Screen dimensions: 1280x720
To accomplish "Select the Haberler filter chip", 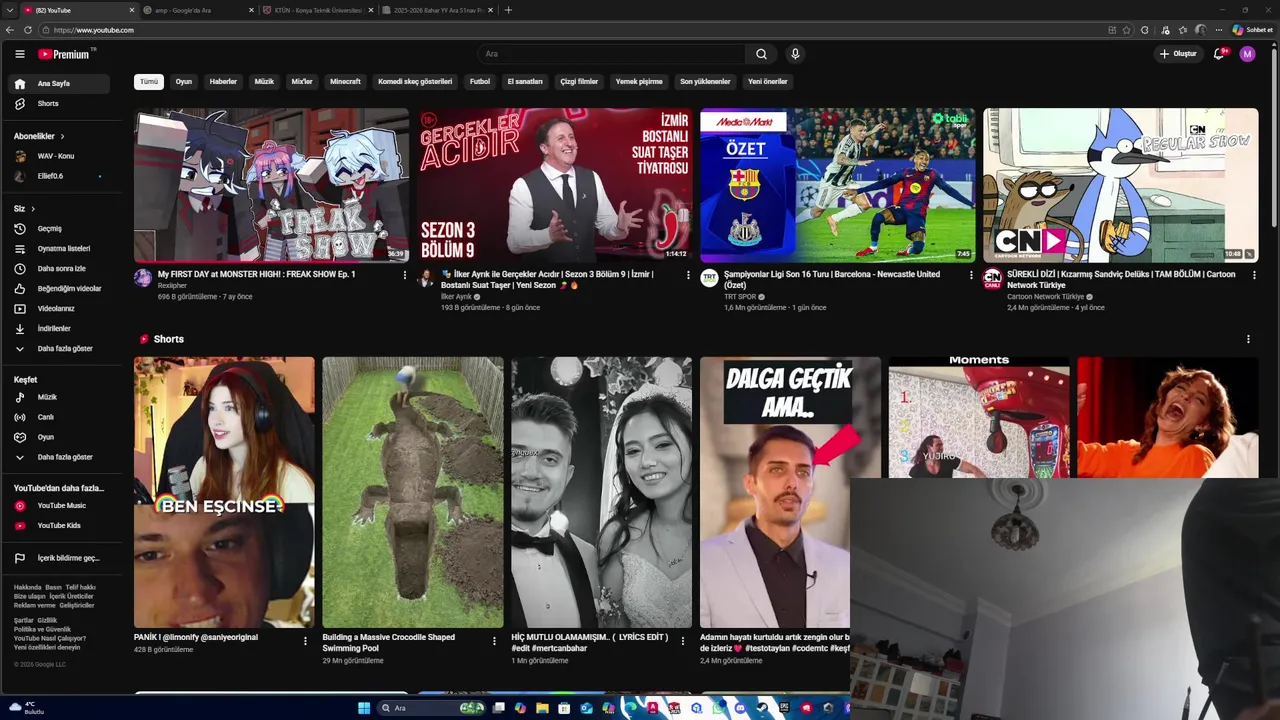I will point(223,82).
